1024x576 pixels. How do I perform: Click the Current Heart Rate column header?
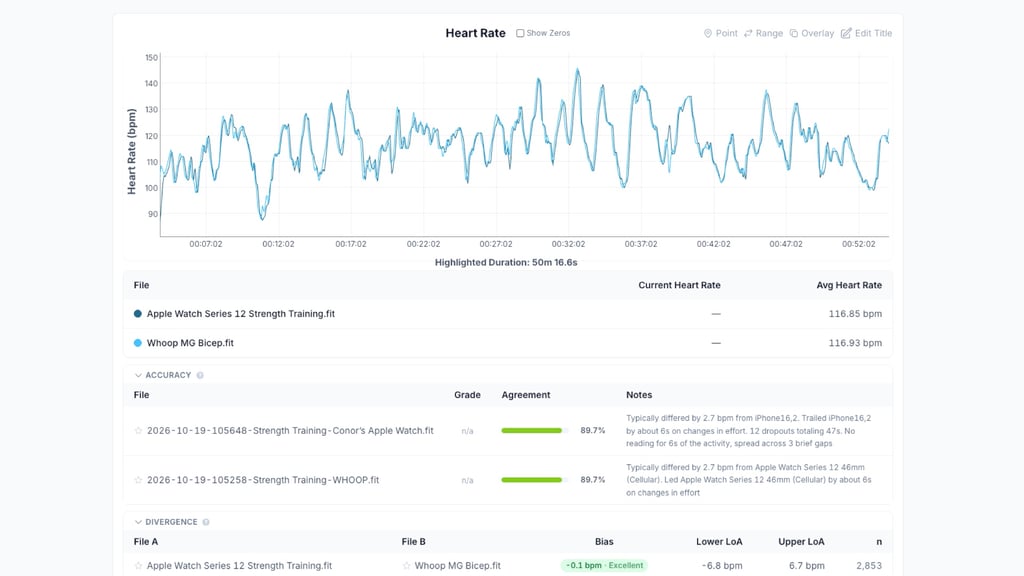pyautogui.click(x=679, y=285)
